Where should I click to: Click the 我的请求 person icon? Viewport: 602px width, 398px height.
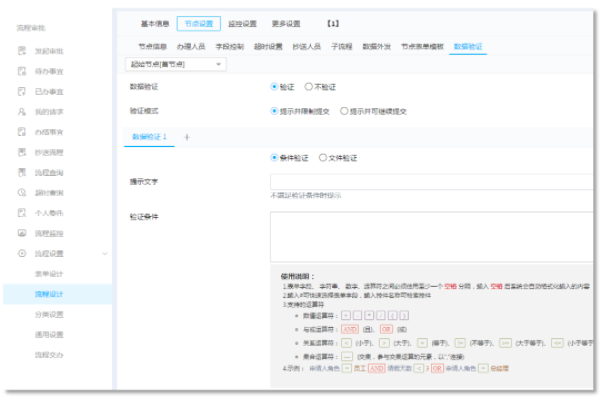[22, 112]
